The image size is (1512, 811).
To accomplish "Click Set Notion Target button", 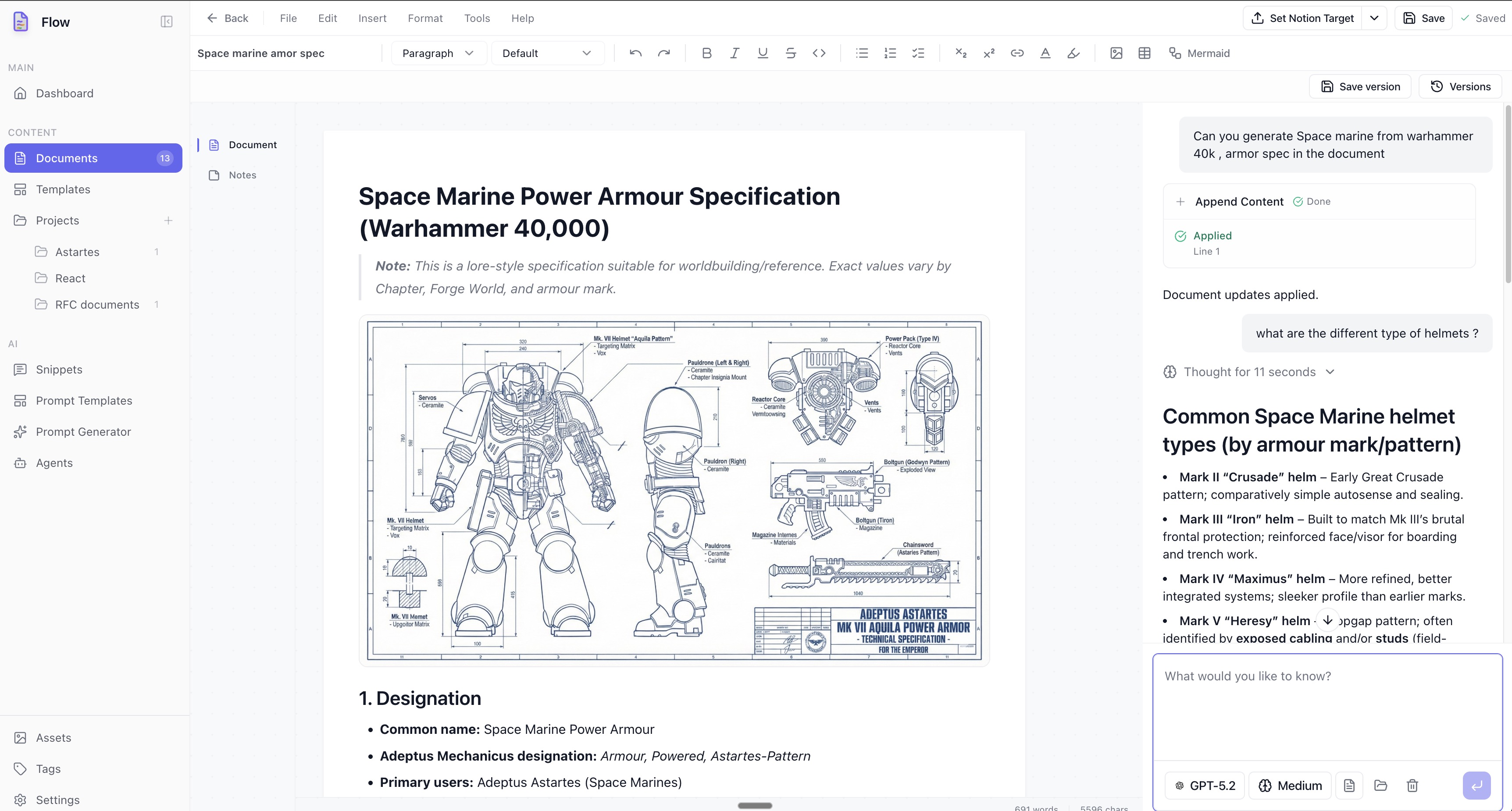I will click(x=1302, y=18).
